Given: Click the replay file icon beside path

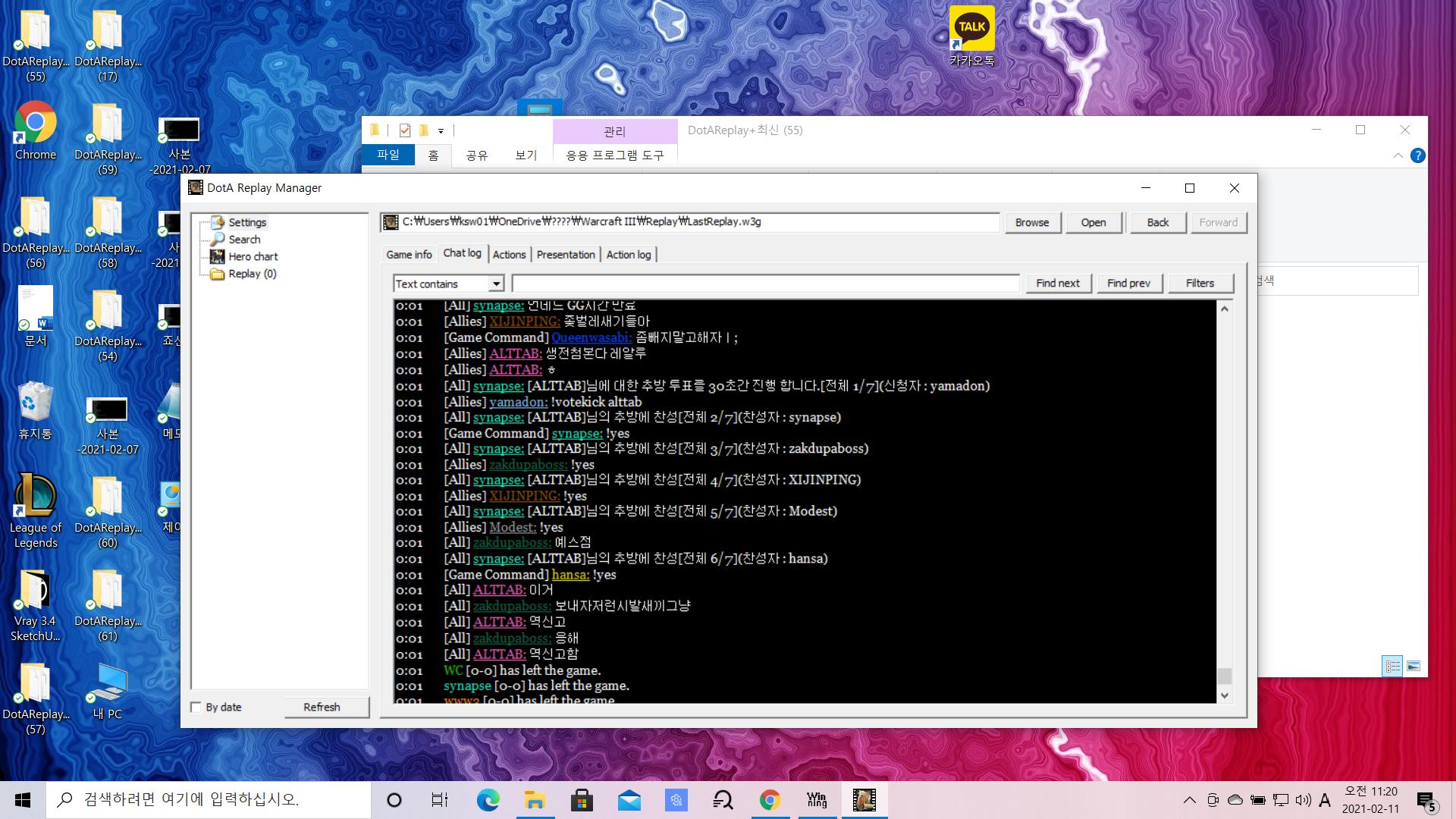Looking at the screenshot, I should [x=391, y=222].
